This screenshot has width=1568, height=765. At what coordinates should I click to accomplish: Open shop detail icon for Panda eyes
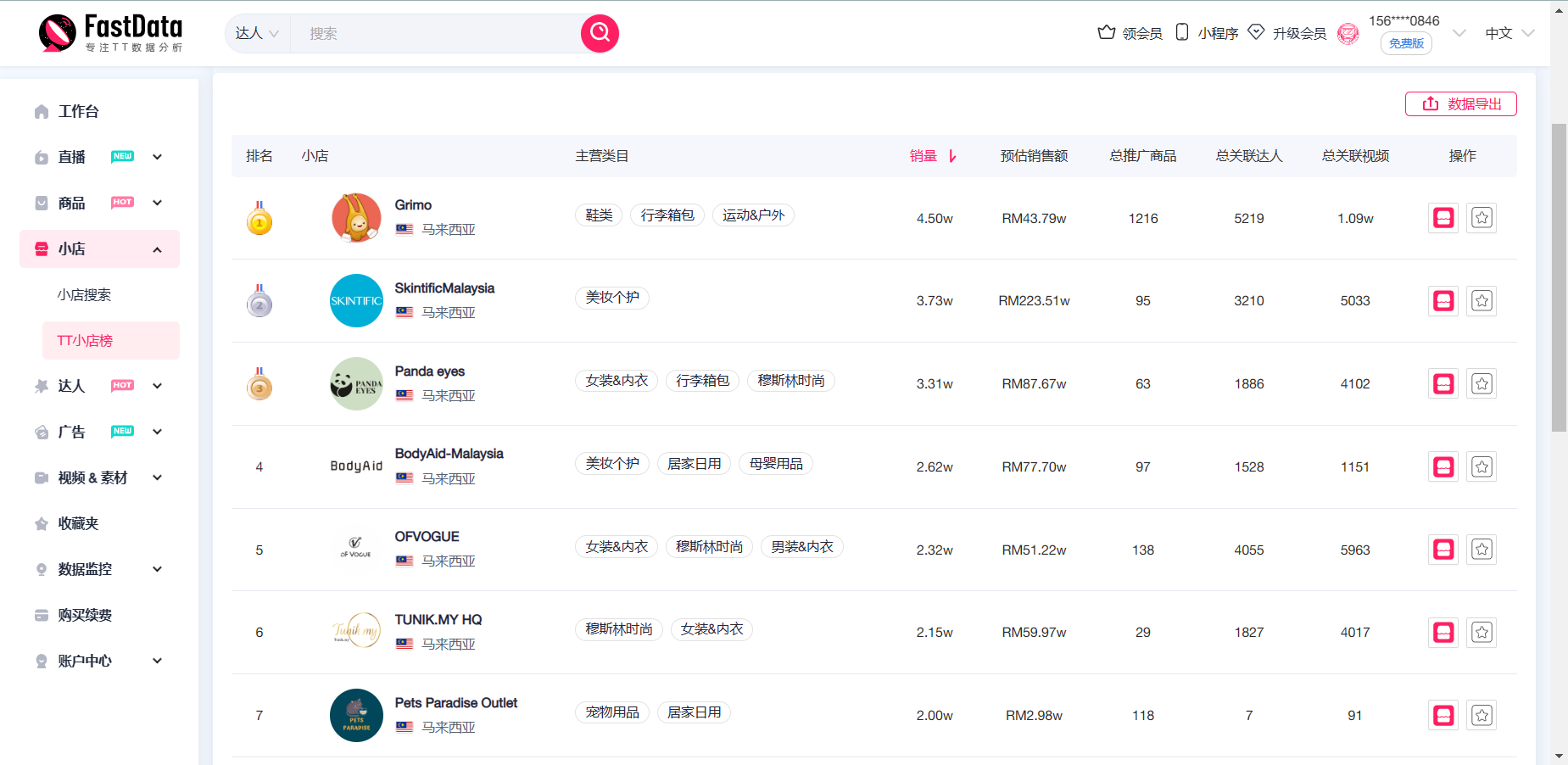pyautogui.click(x=1443, y=384)
